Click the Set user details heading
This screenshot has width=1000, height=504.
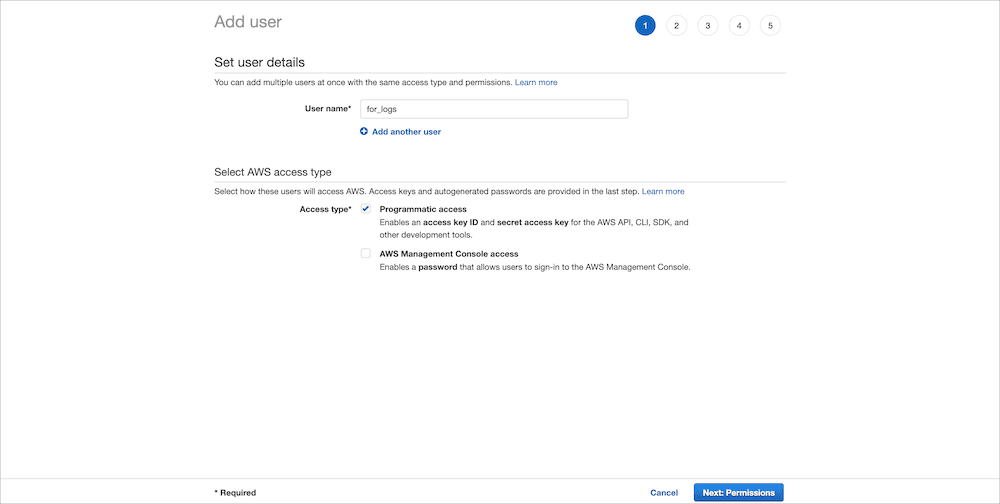(x=260, y=63)
